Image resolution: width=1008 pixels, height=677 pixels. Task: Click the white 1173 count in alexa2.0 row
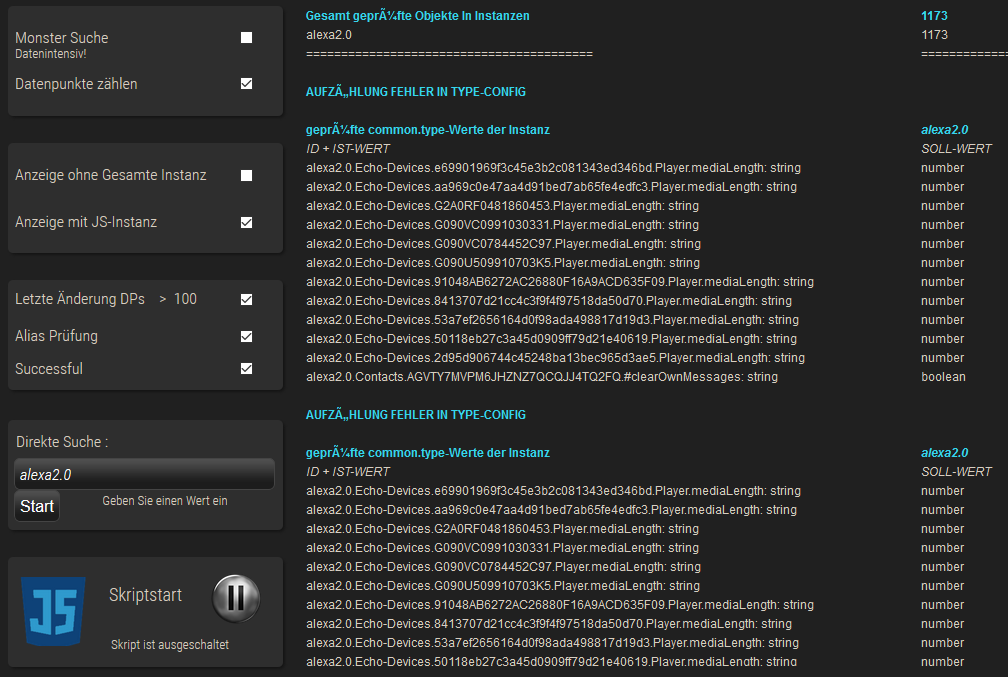[934, 35]
